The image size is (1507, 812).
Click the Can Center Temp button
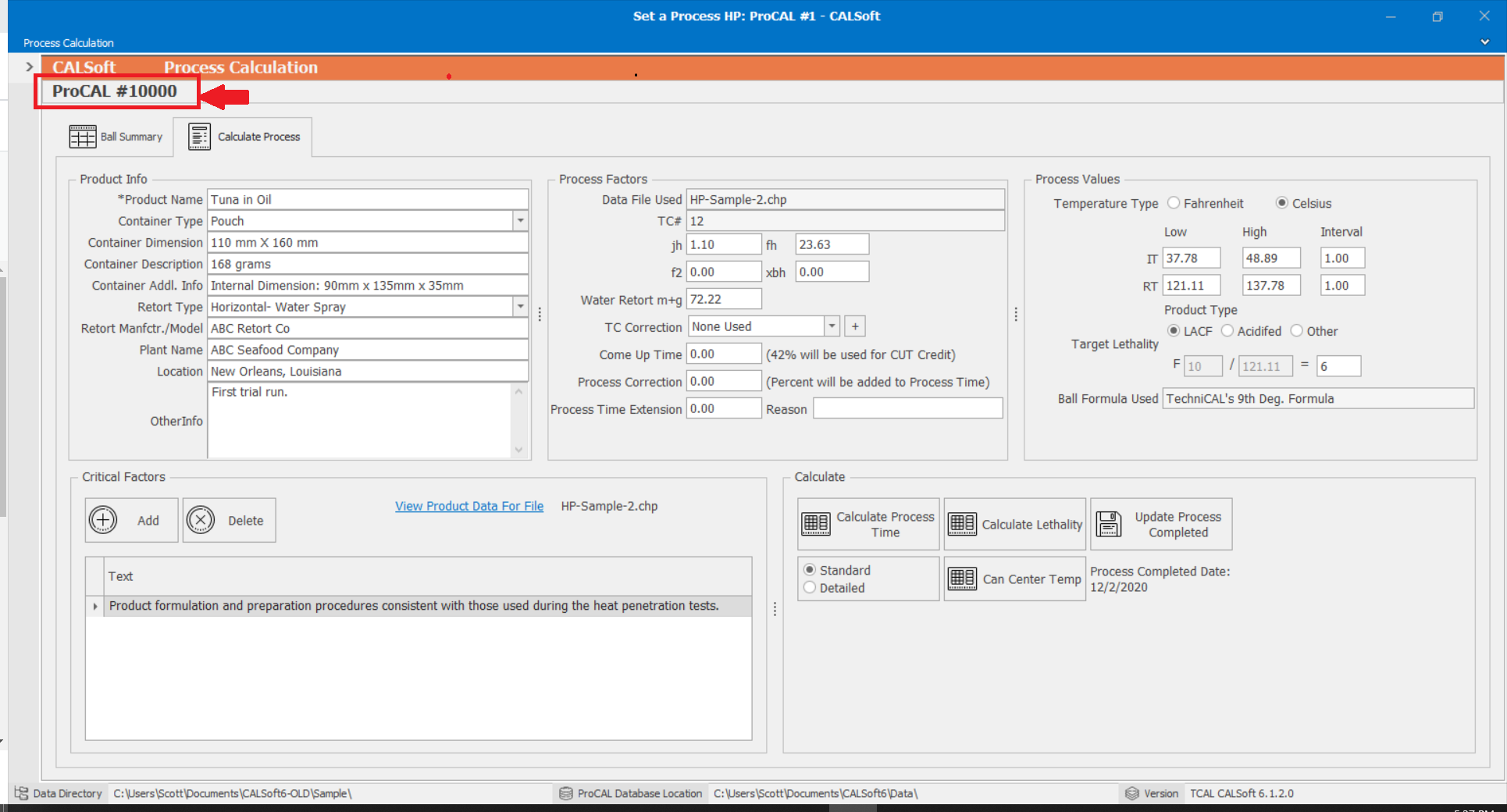point(1015,579)
